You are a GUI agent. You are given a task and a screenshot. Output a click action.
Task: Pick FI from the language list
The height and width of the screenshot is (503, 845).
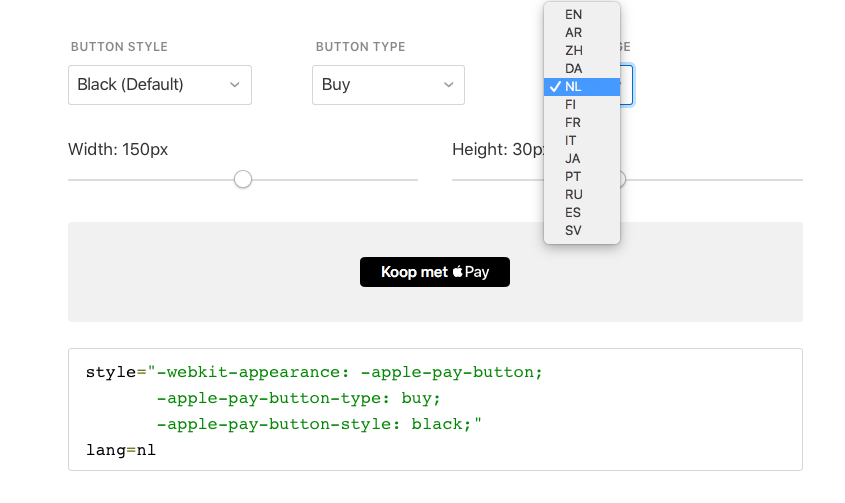click(x=581, y=105)
